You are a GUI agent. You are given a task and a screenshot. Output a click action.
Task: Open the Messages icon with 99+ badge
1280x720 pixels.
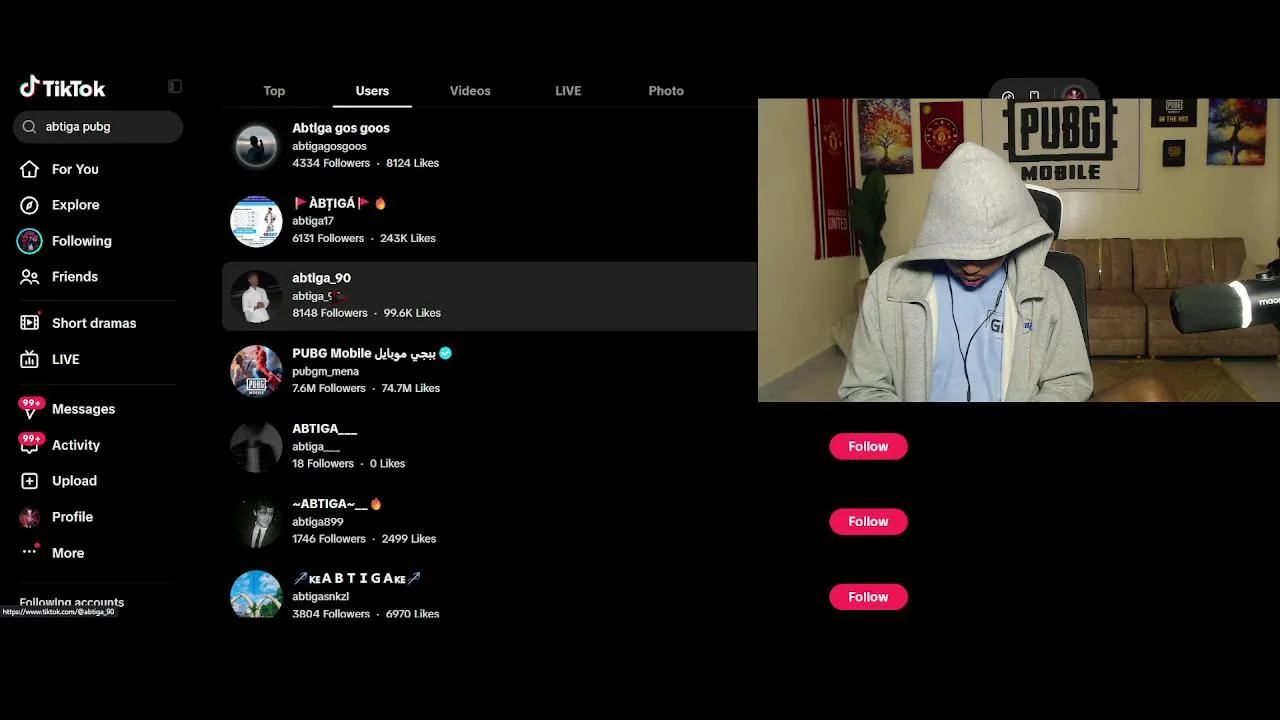pyautogui.click(x=30, y=409)
